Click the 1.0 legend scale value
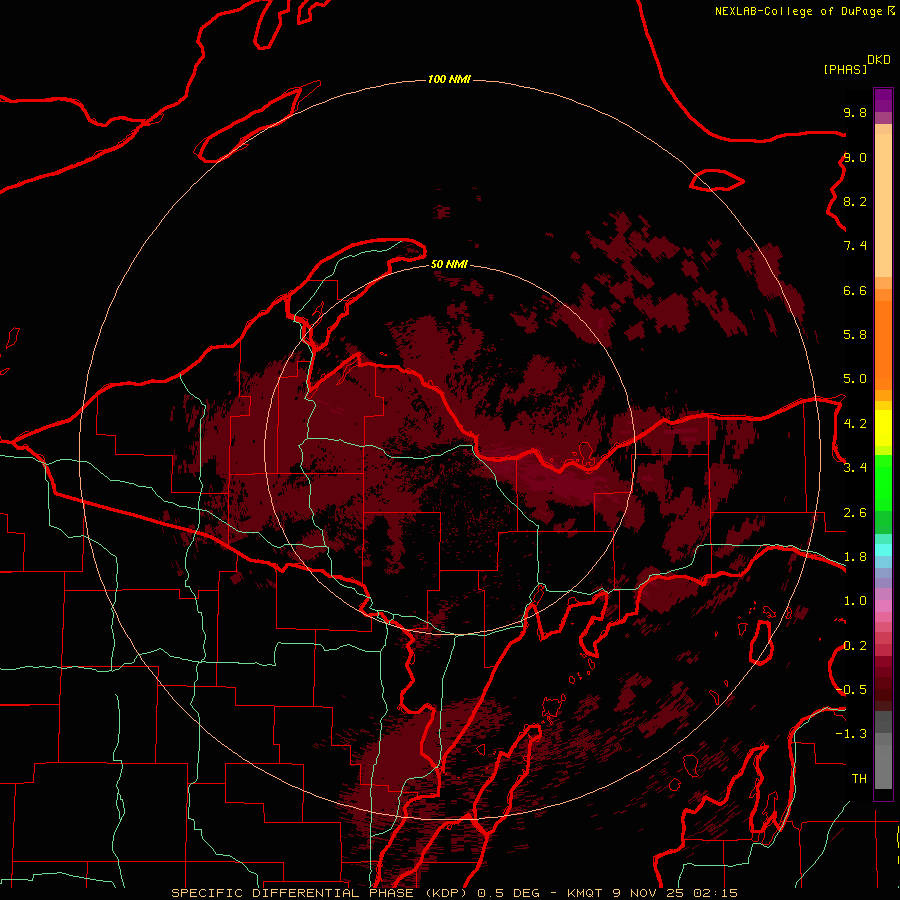 [855, 600]
